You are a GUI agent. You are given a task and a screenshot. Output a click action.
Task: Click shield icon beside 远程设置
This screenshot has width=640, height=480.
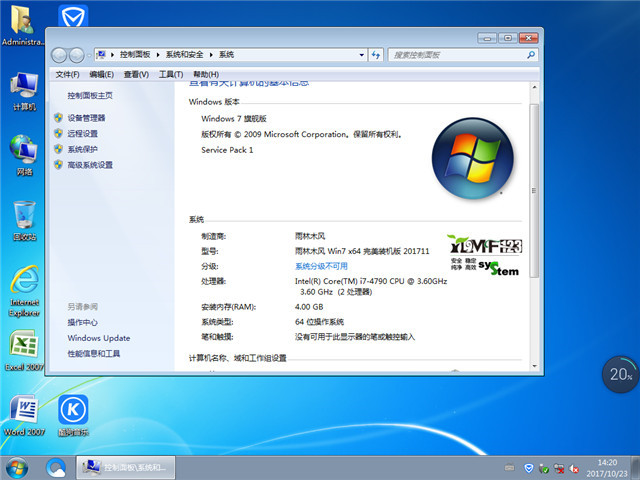[58, 133]
